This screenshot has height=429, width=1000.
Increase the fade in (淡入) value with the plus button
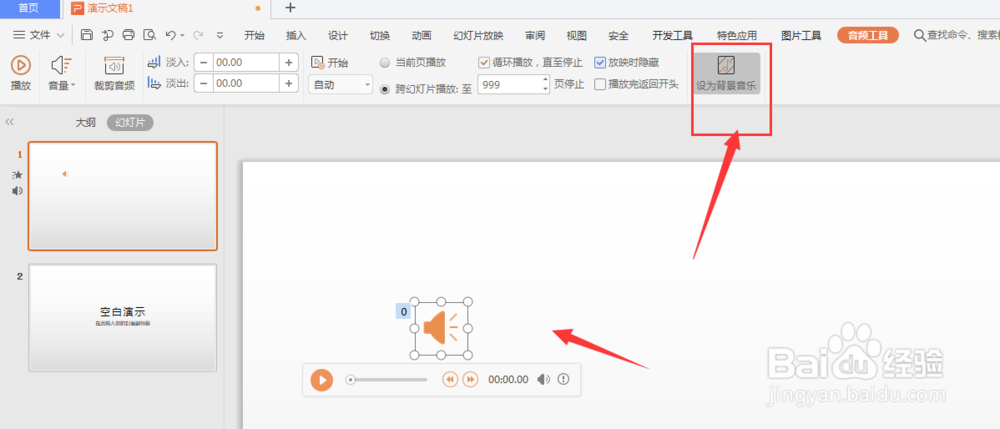(x=288, y=62)
